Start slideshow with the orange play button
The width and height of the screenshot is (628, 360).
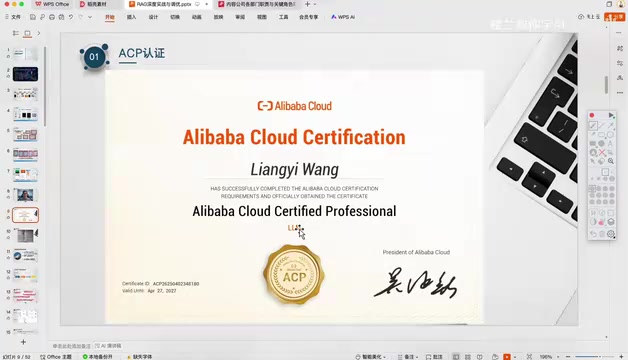coord(507,356)
